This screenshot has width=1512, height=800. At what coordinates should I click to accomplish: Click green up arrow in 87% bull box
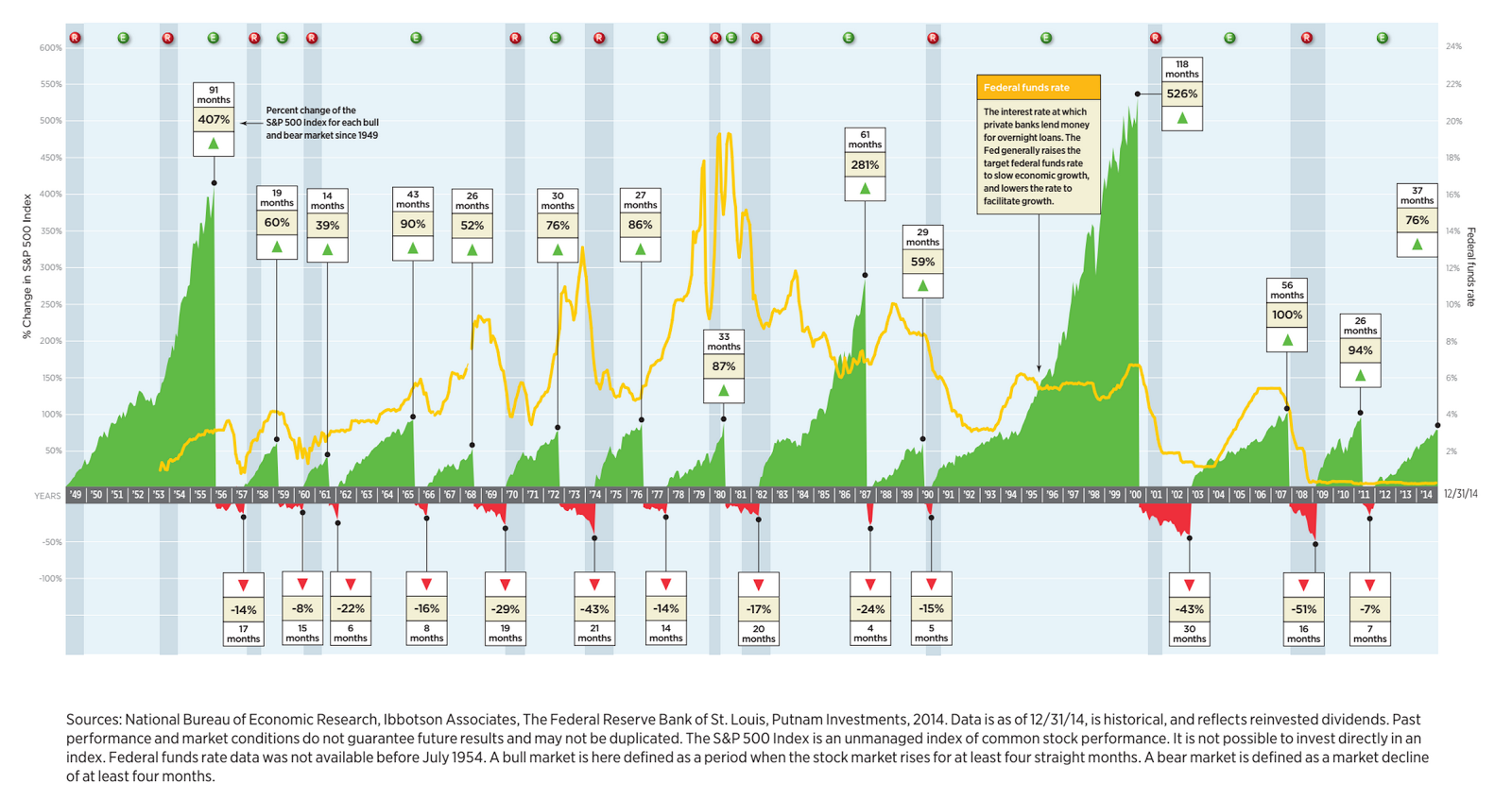point(724,391)
